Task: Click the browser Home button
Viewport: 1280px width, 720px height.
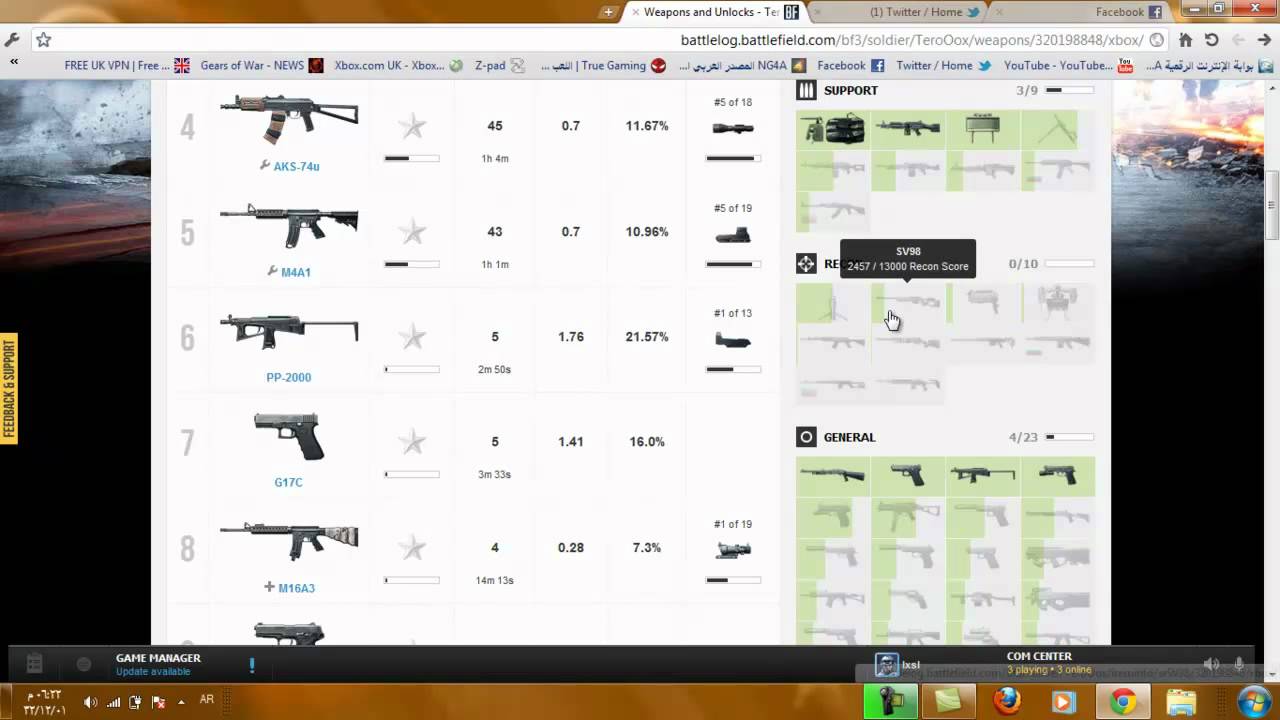Action: pyautogui.click(x=1185, y=40)
